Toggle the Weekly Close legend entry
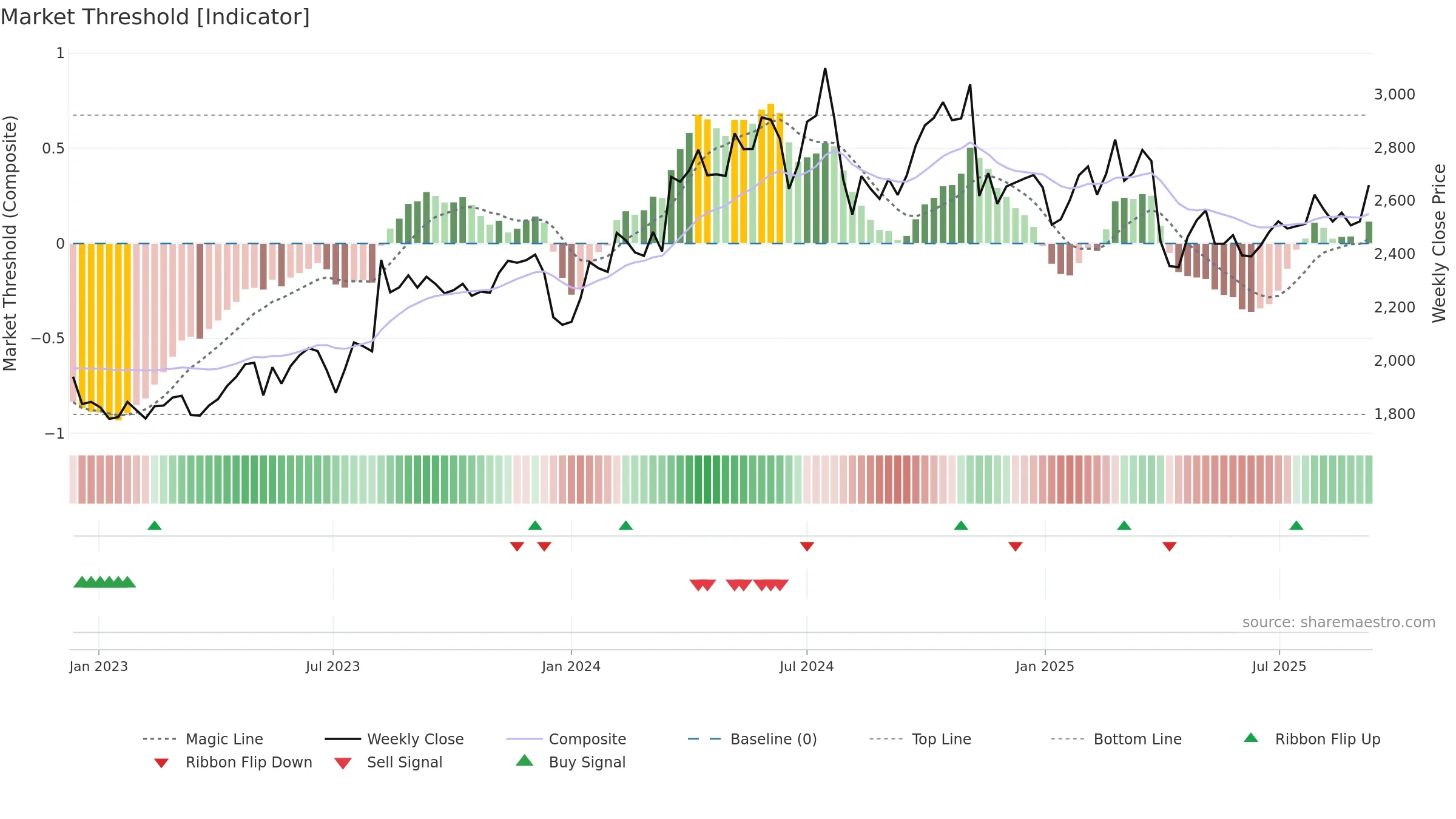 [394, 739]
